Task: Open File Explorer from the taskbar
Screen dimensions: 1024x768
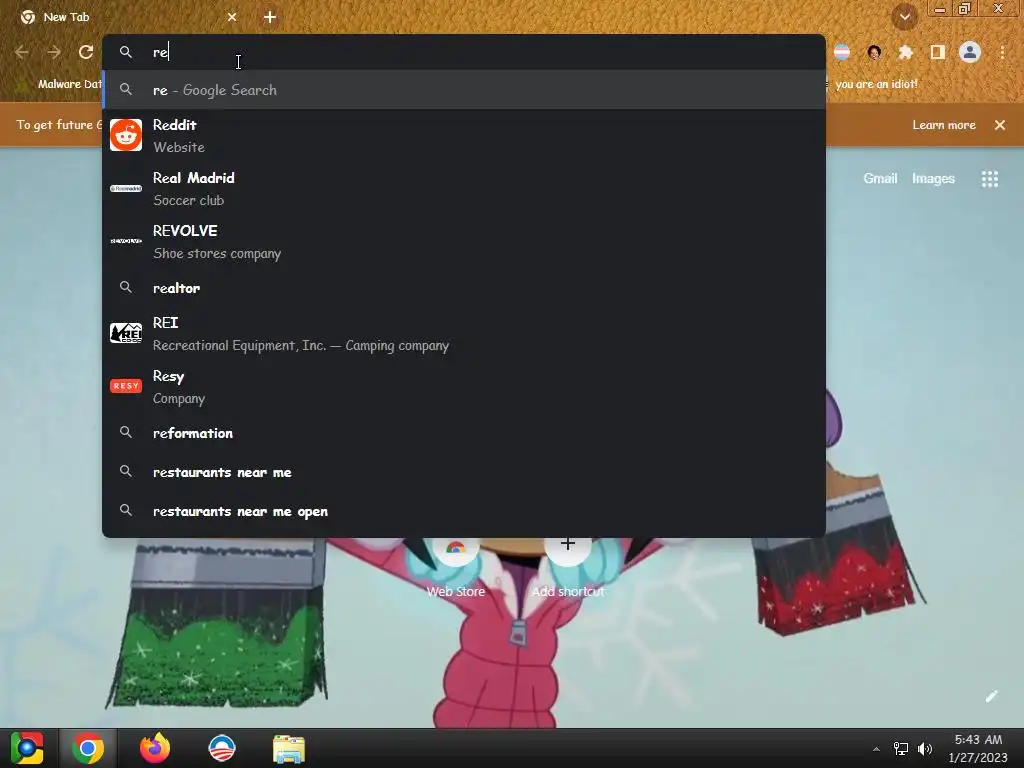Action: 289,749
